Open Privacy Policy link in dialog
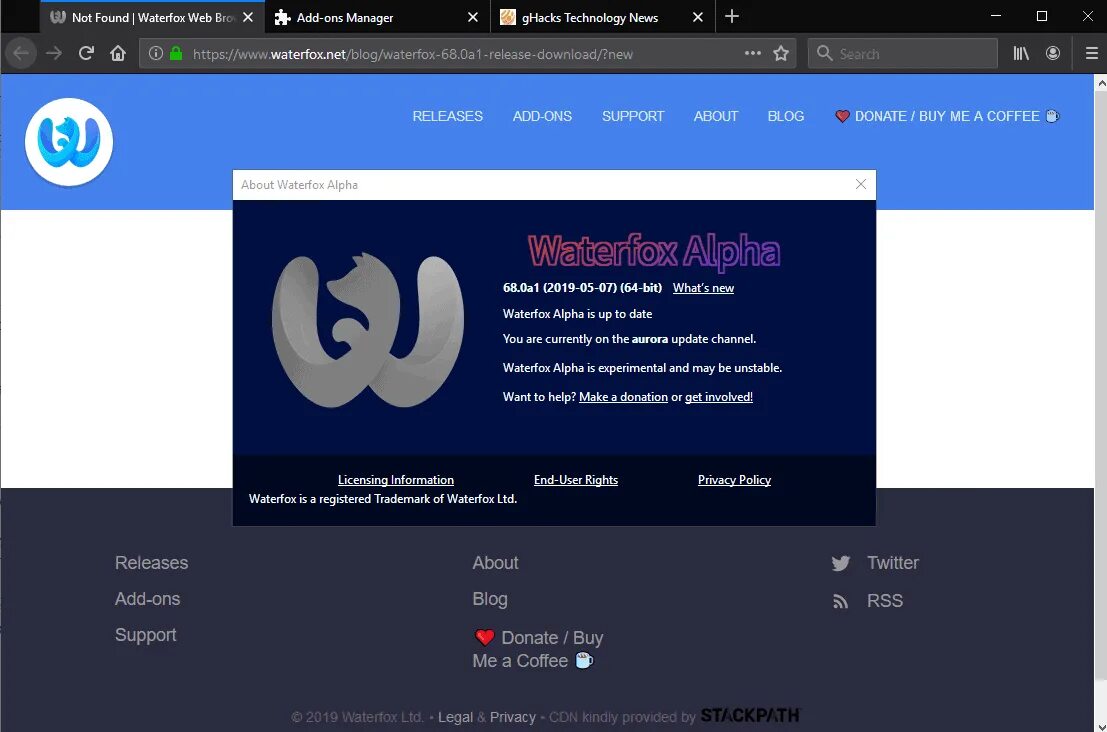 [x=734, y=480]
